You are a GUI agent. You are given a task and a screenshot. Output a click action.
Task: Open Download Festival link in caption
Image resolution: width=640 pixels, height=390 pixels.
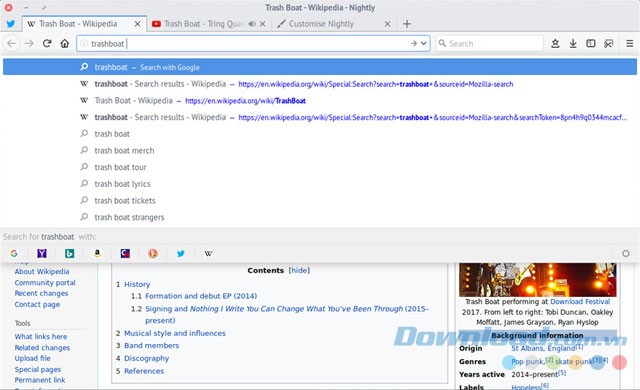580,301
